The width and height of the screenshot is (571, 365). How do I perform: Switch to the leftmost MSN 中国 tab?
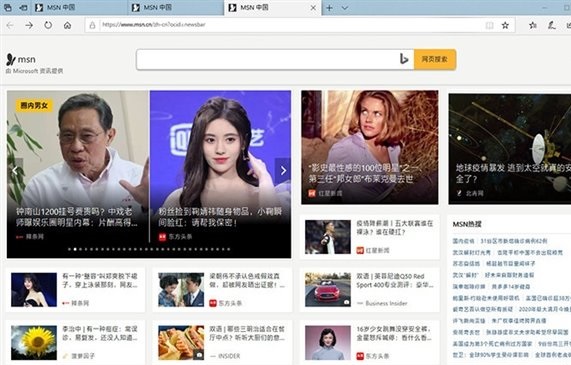[x=79, y=8]
